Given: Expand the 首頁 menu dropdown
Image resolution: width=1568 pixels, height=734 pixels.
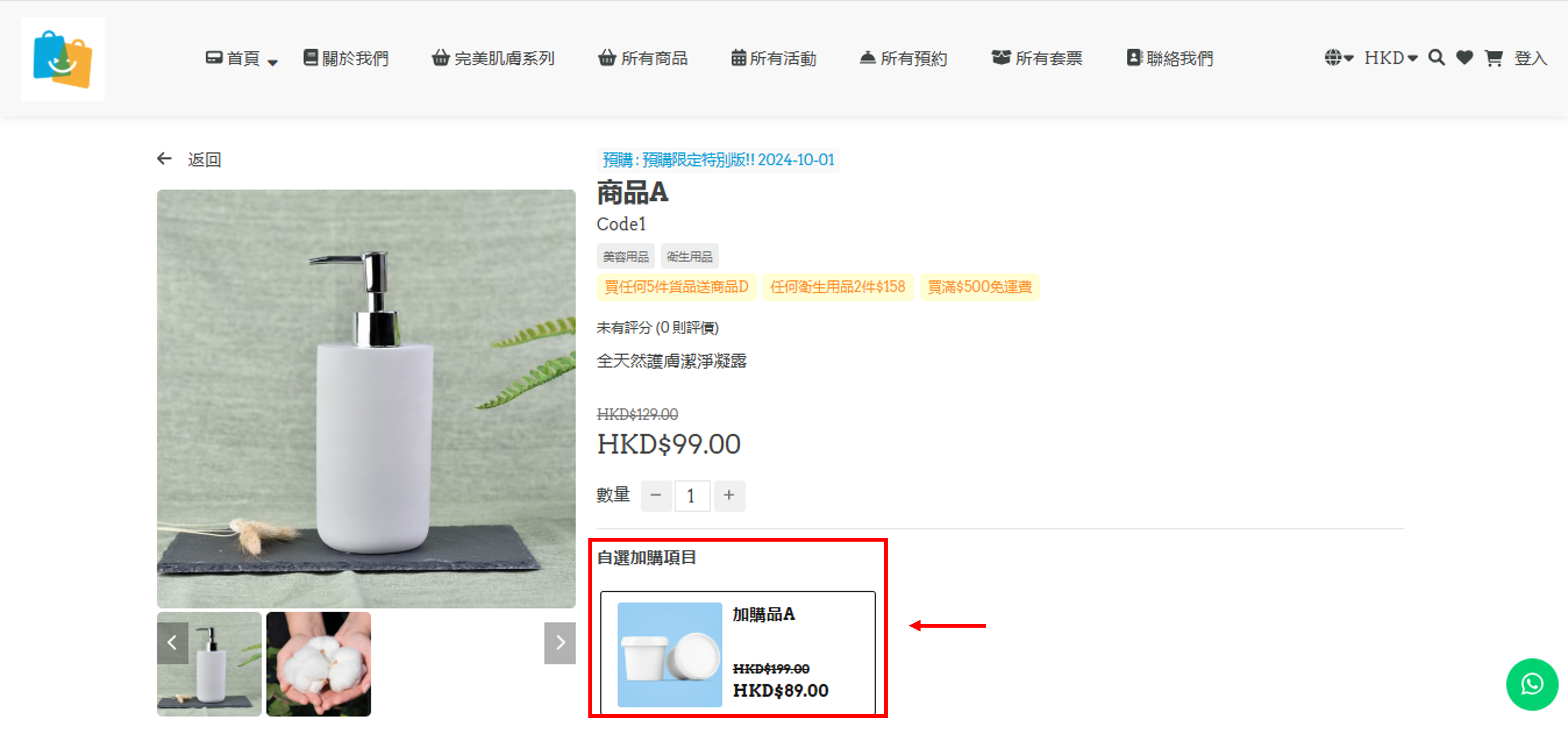Looking at the screenshot, I should (242, 58).
